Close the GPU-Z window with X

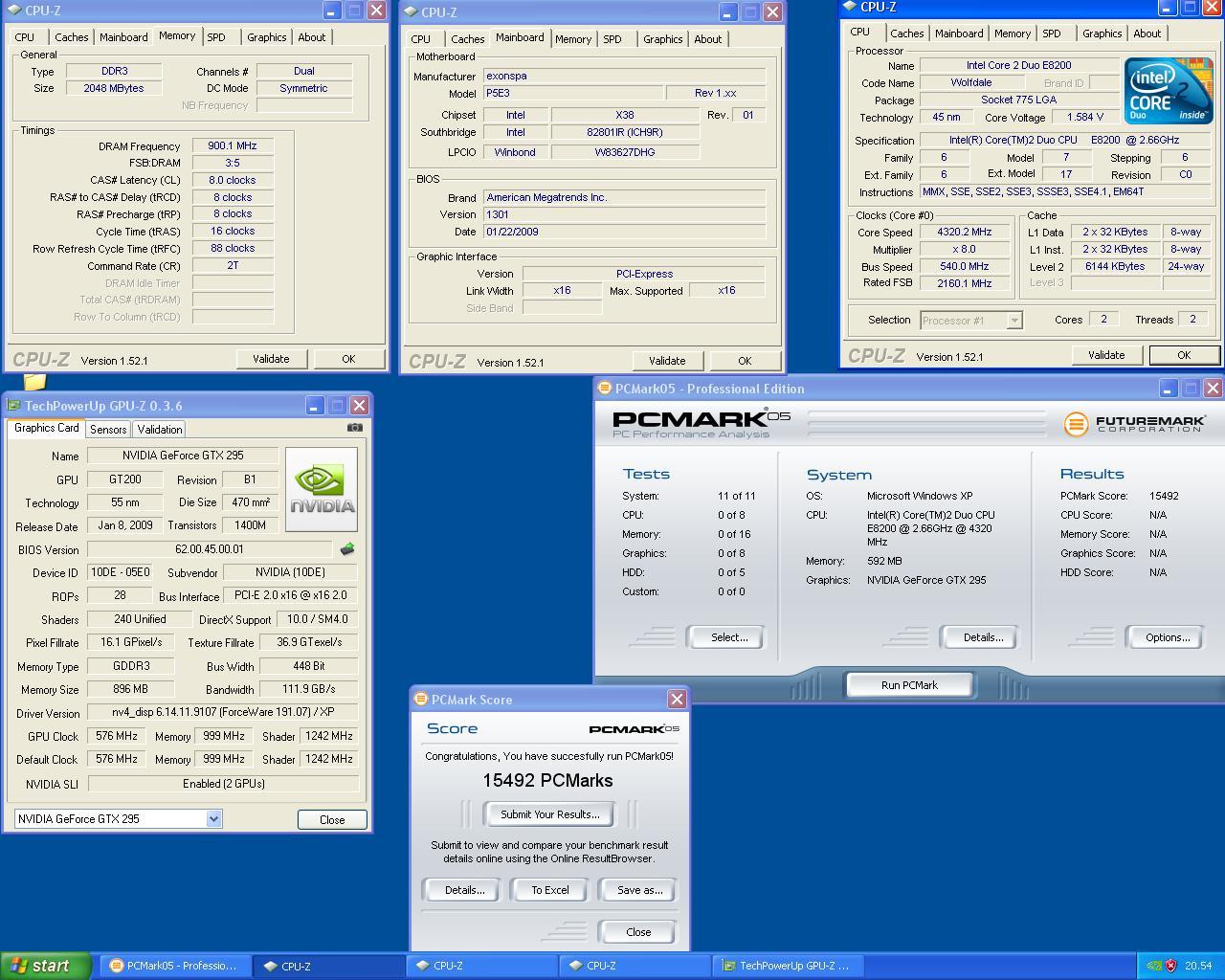point(359,406)
